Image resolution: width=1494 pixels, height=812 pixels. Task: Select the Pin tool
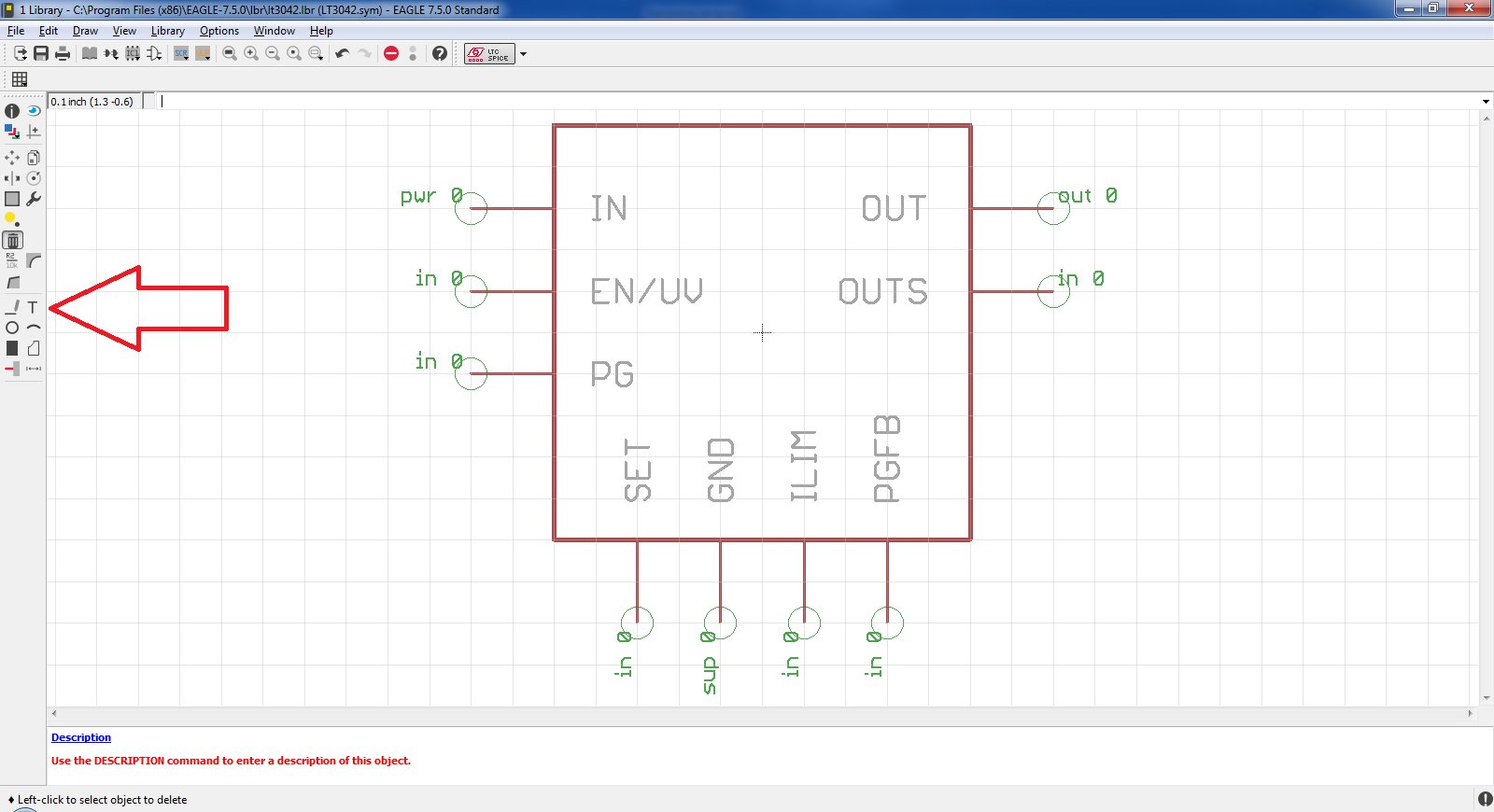pos(12,369)
